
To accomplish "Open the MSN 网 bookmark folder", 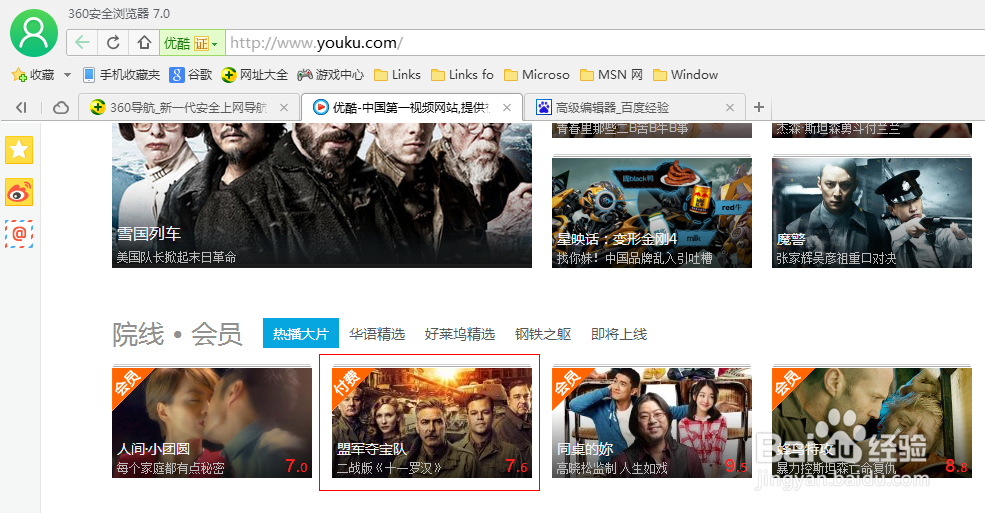I will (x=612, y=75).
